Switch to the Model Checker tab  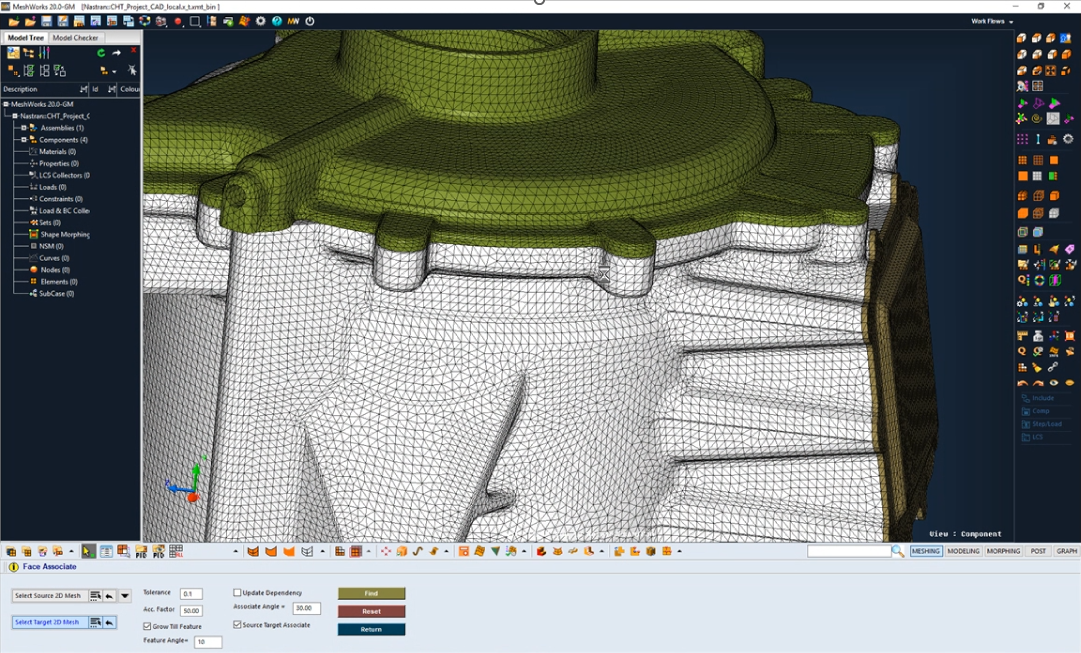75,38
